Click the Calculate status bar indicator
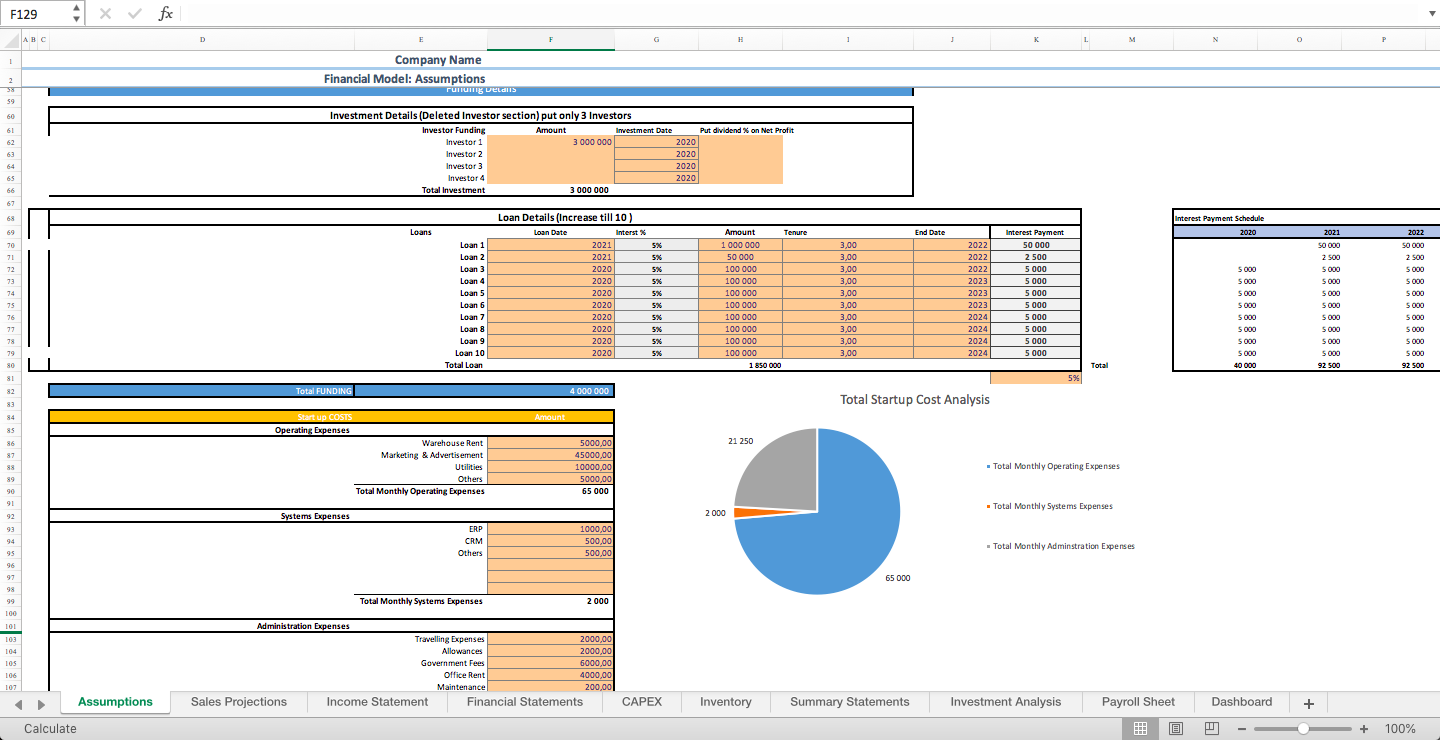Screen dimensions: 1440x740 pos(50,729)
